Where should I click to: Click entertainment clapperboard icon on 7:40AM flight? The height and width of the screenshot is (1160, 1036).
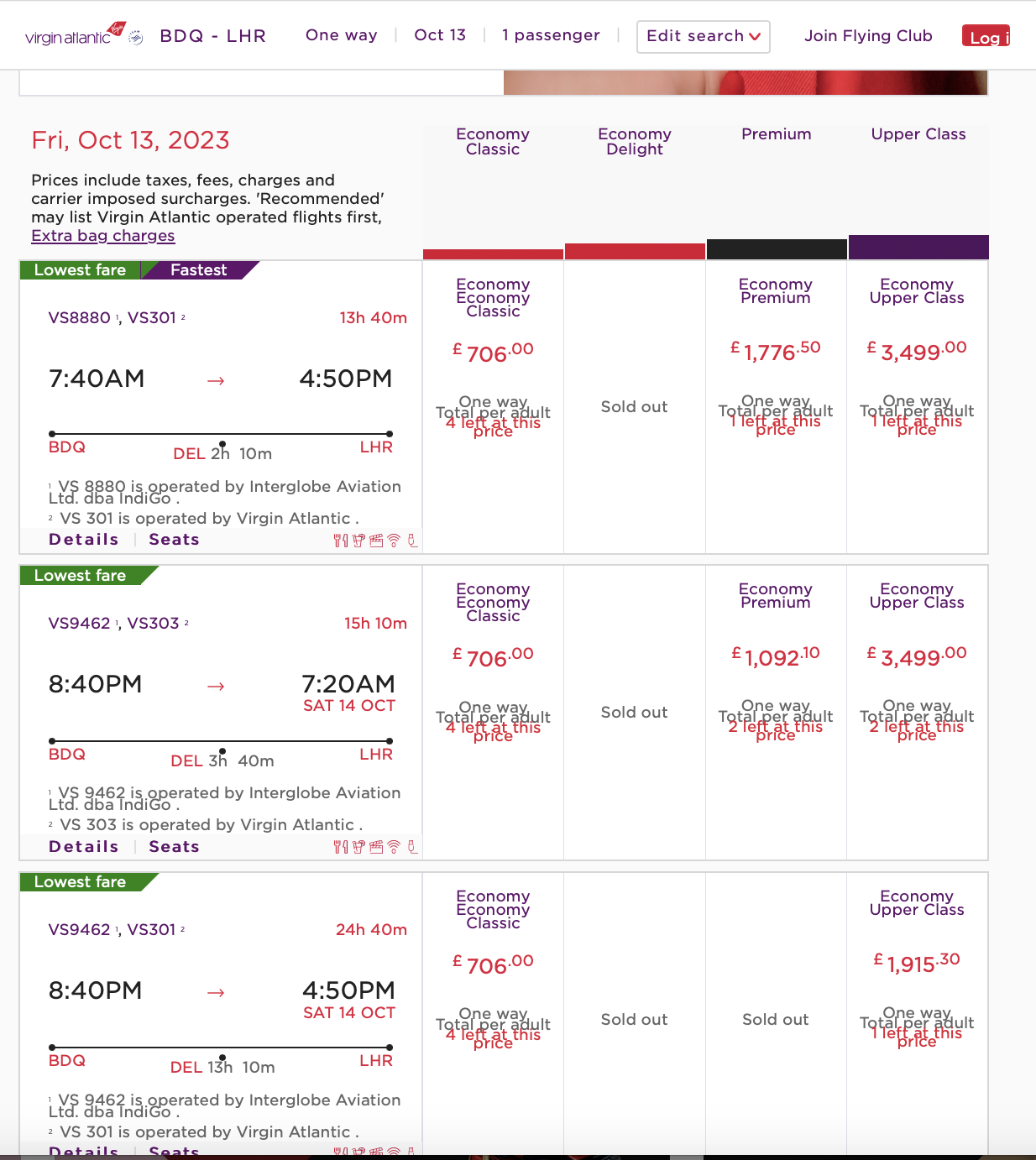[x=376, y=541]
